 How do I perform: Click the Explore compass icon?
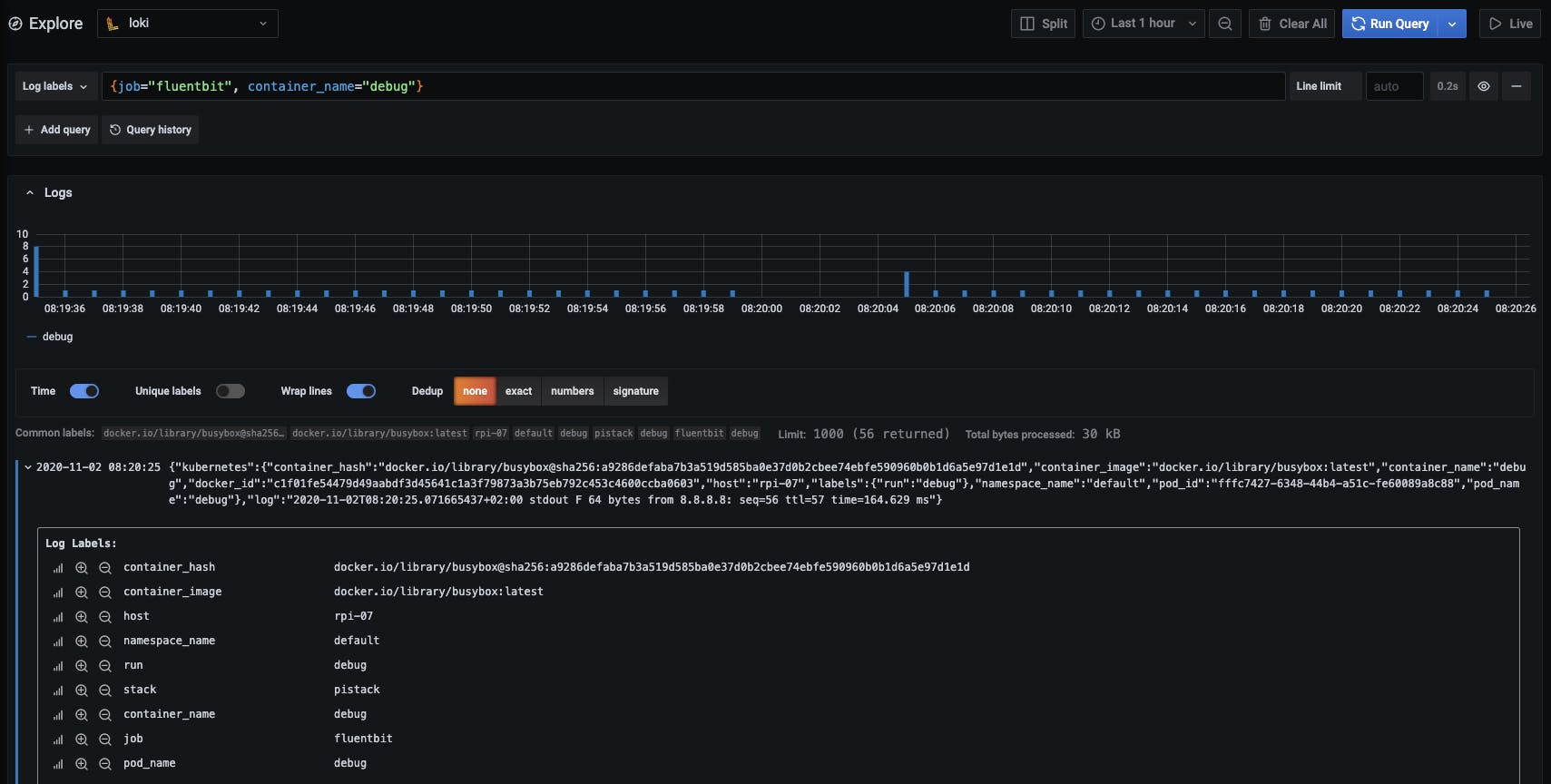[x=15, y=24]
